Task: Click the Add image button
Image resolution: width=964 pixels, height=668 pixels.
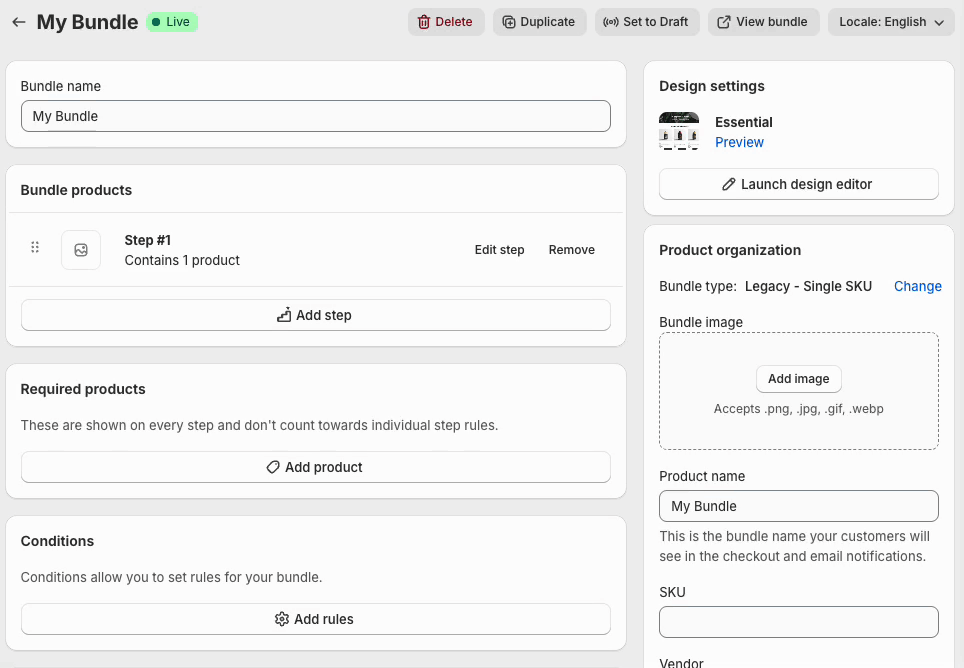Action: coord(798,379)
